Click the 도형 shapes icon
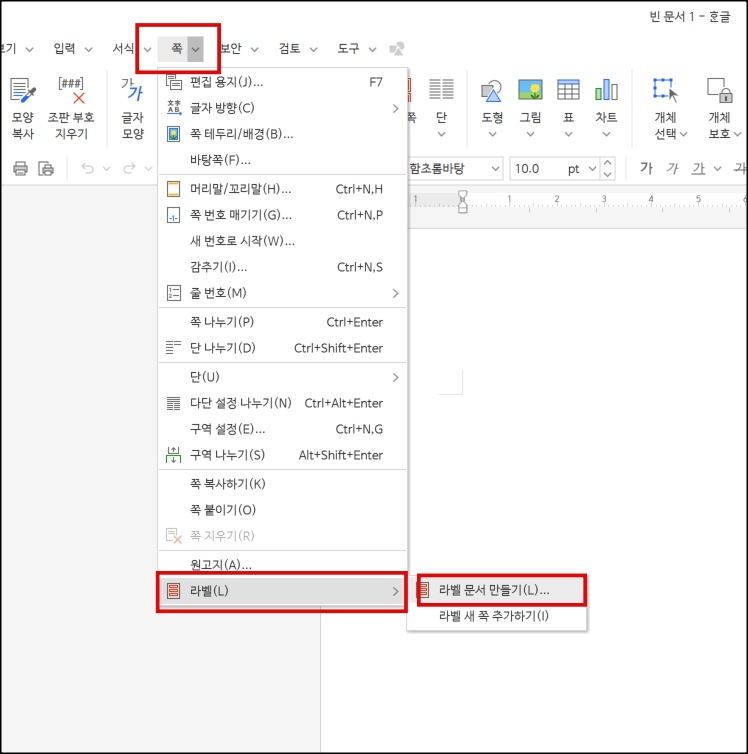 [x=492, y=91]
